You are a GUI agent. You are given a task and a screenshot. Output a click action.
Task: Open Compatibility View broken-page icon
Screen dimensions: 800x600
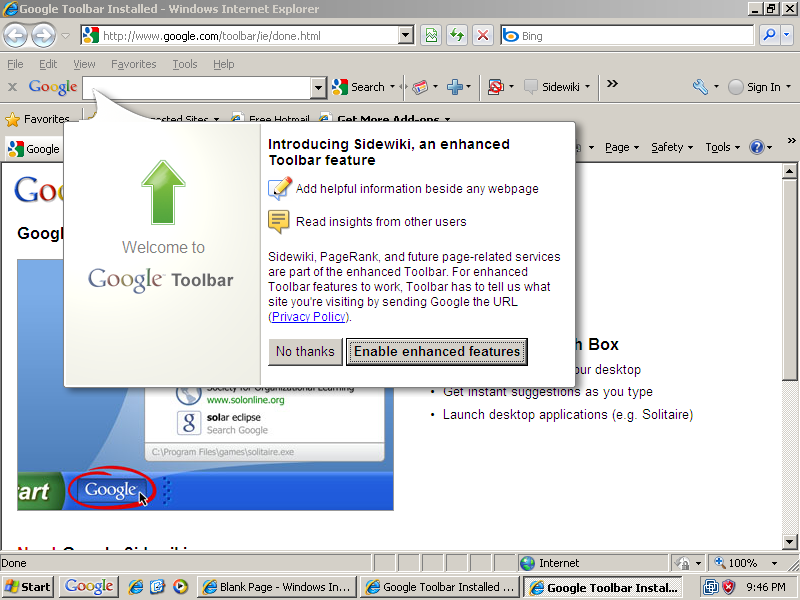pyautogui.click(x=431, y=36)
